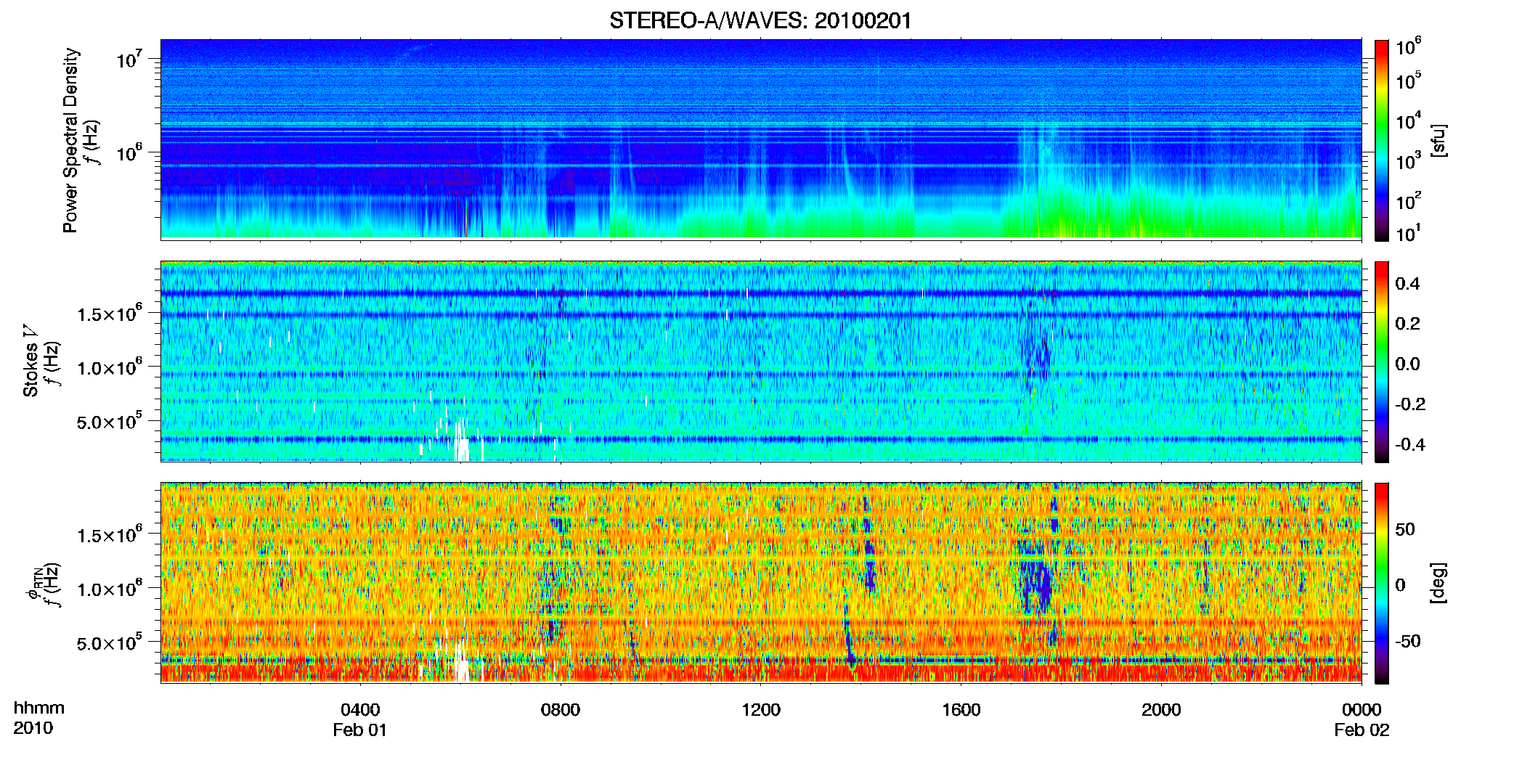Viewport: 1522px width, 784px height.
Task: Click the 'Feb 02' date label
Action: coord(1362,730)
